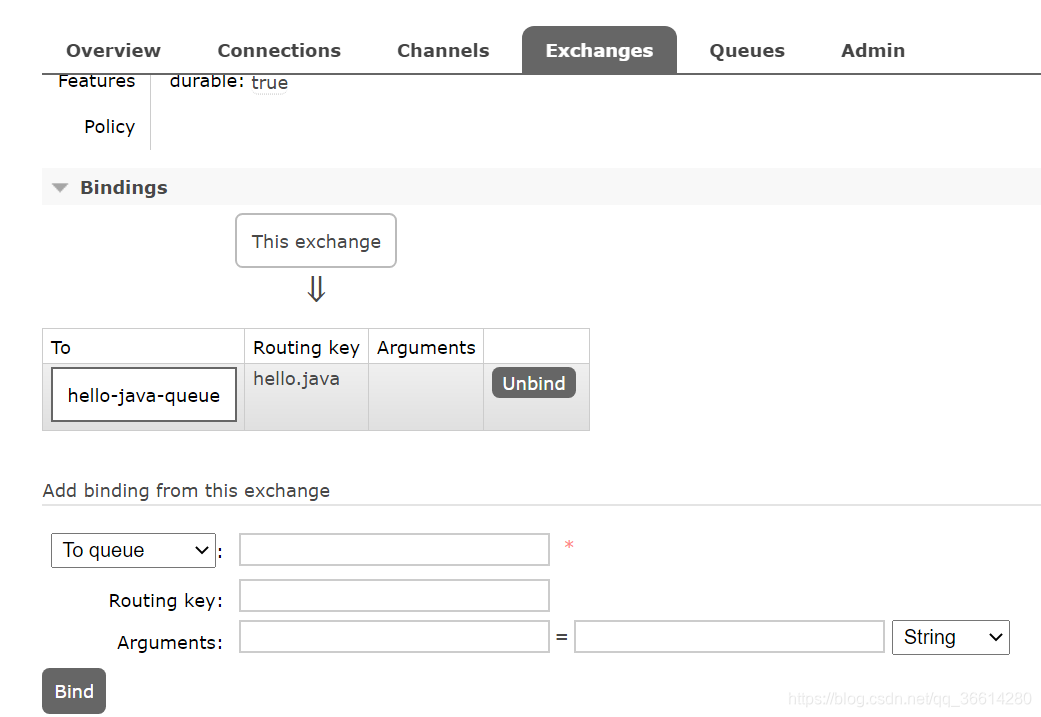
Task: Click the Routing key input field
Action: (394, 596)
